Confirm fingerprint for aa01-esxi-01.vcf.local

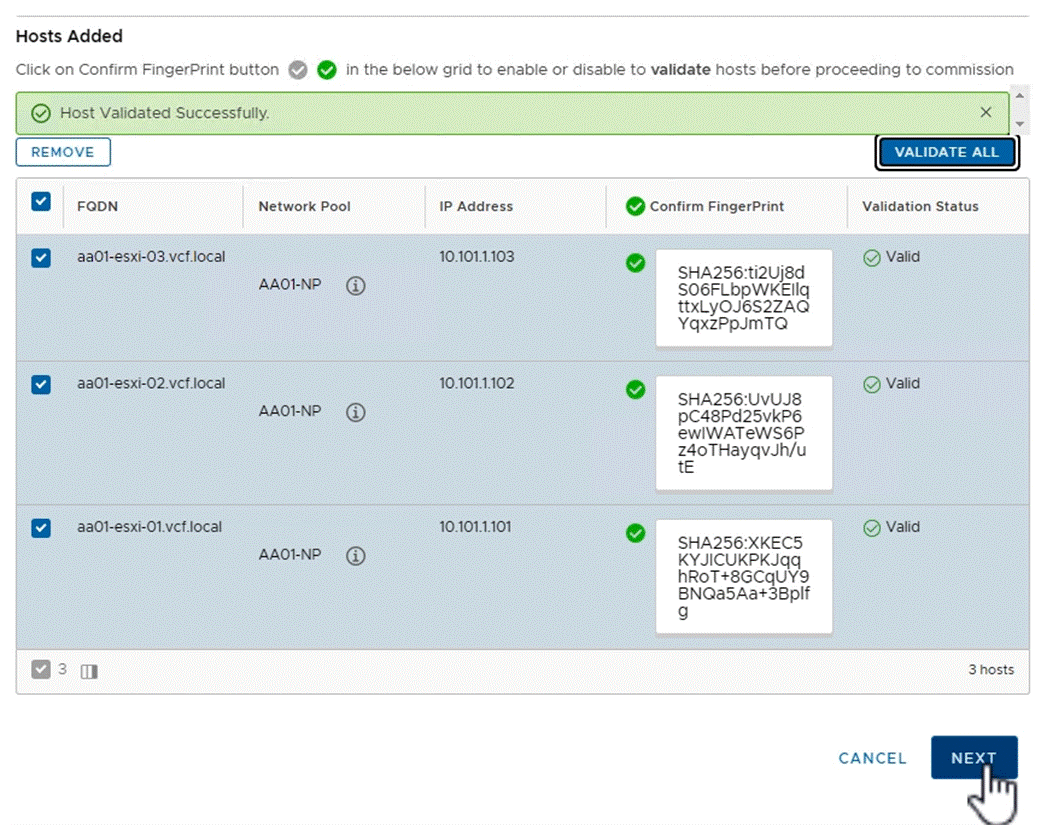[x=636, y=534]
